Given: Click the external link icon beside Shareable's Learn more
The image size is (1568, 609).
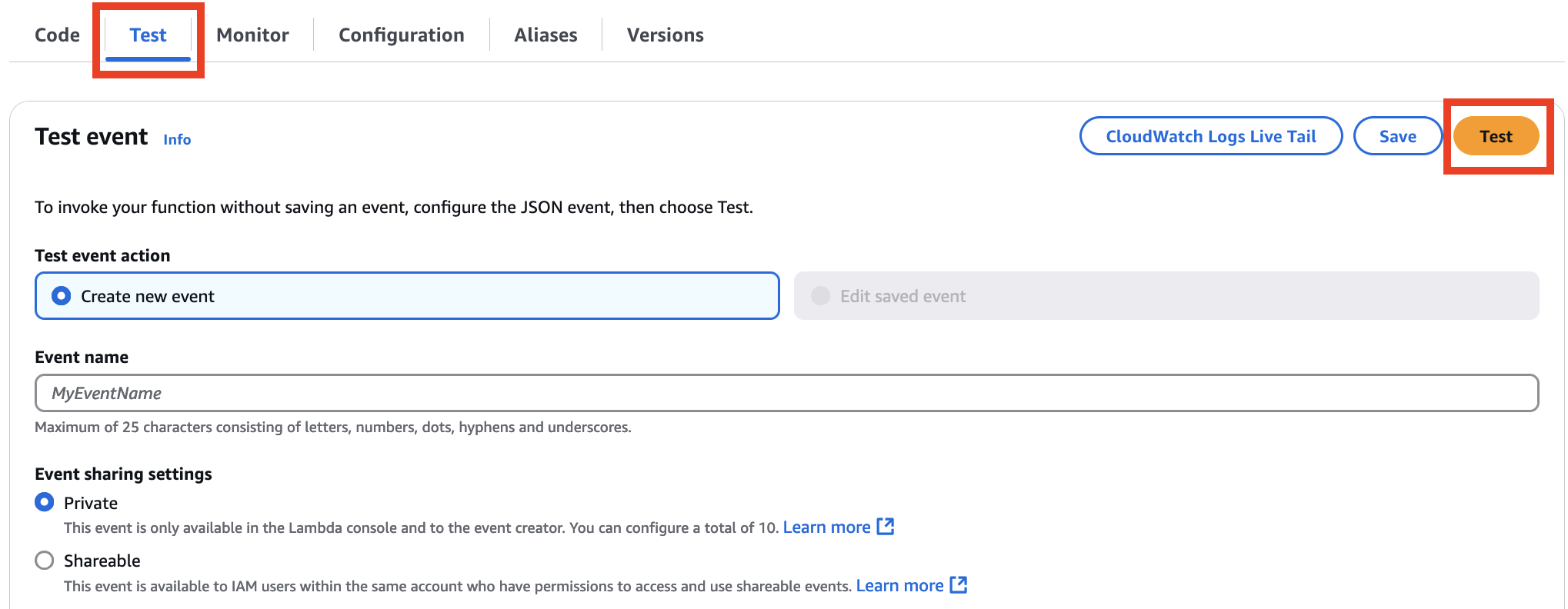Looking at the screenshot, I should [x=959, y=585].
